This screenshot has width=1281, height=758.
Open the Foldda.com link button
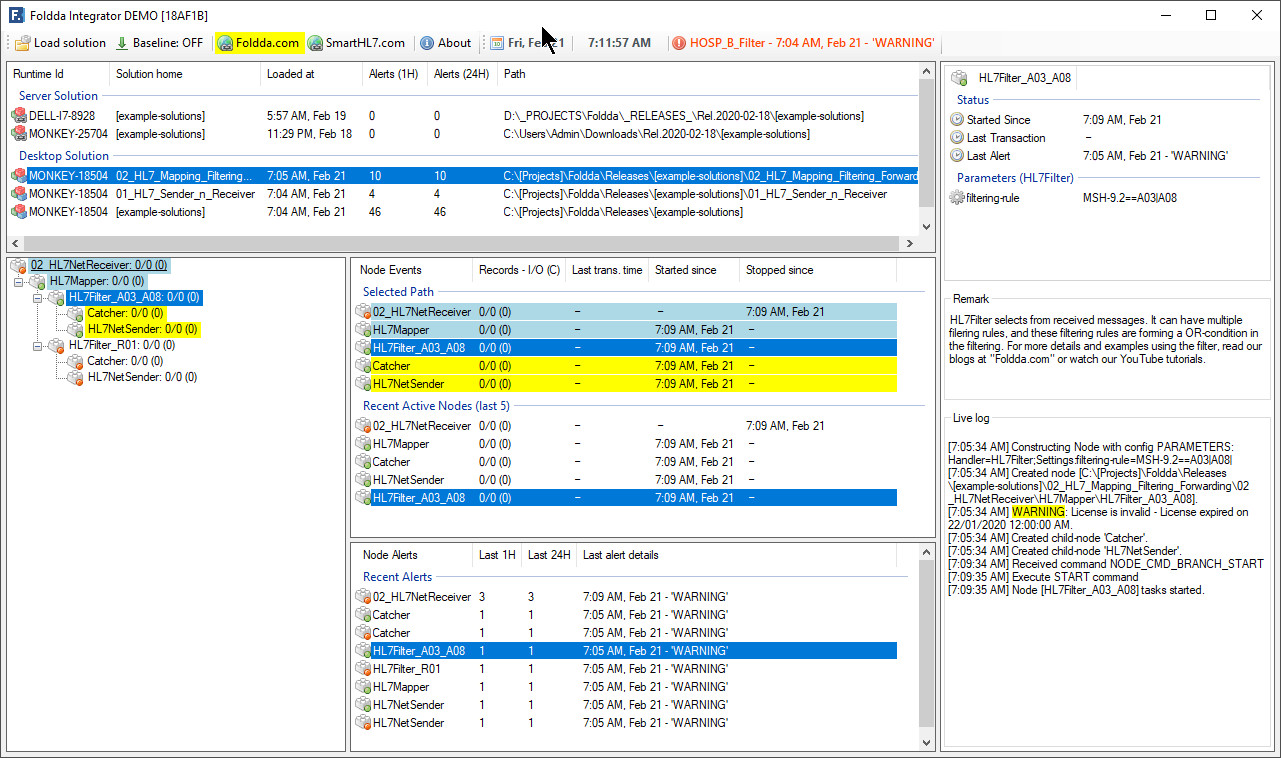[x=259, y=43]
